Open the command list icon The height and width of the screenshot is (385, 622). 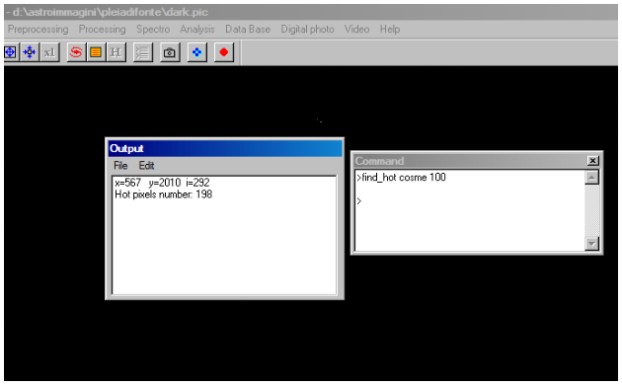[143, 52]
